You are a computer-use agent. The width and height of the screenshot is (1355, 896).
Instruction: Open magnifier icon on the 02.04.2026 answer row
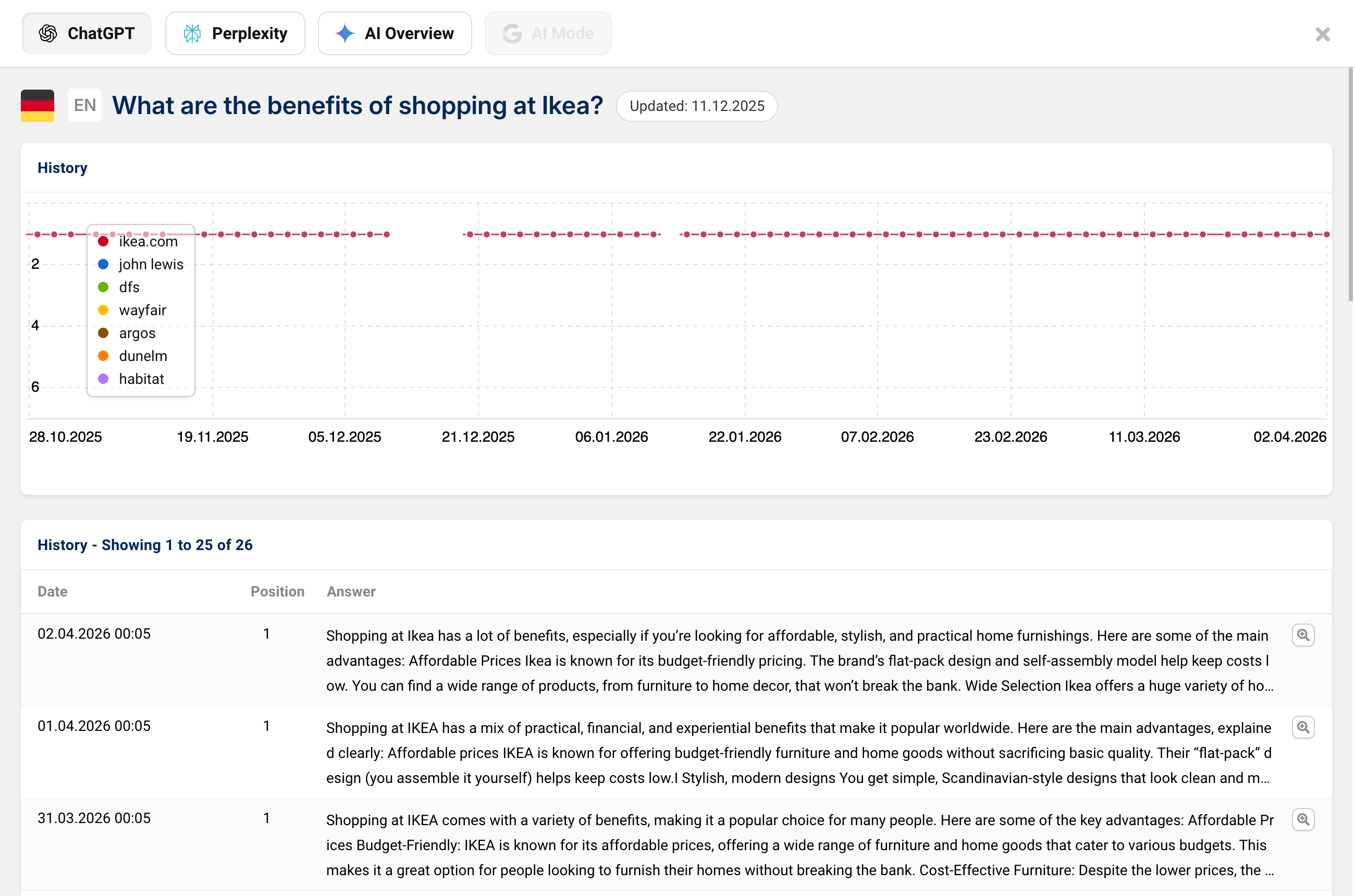pyautogui.click(x=1303, y=636)
